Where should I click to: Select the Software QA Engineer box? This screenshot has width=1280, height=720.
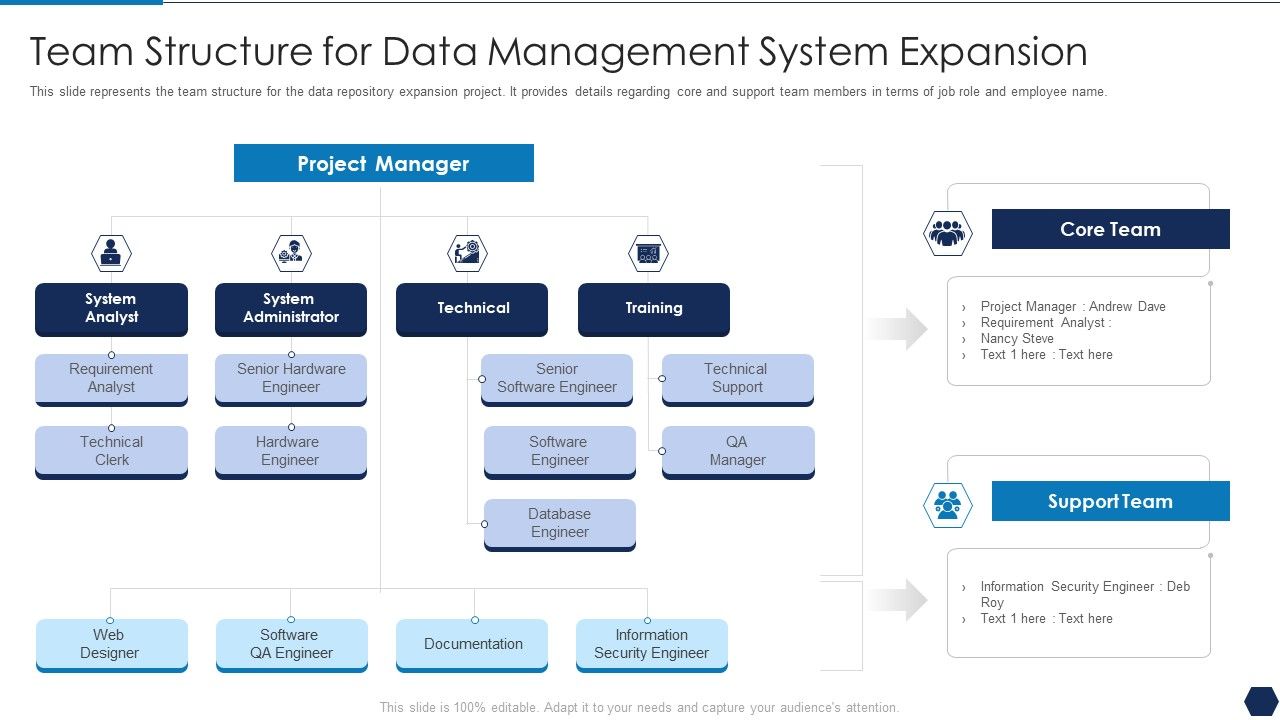point(292,646)
